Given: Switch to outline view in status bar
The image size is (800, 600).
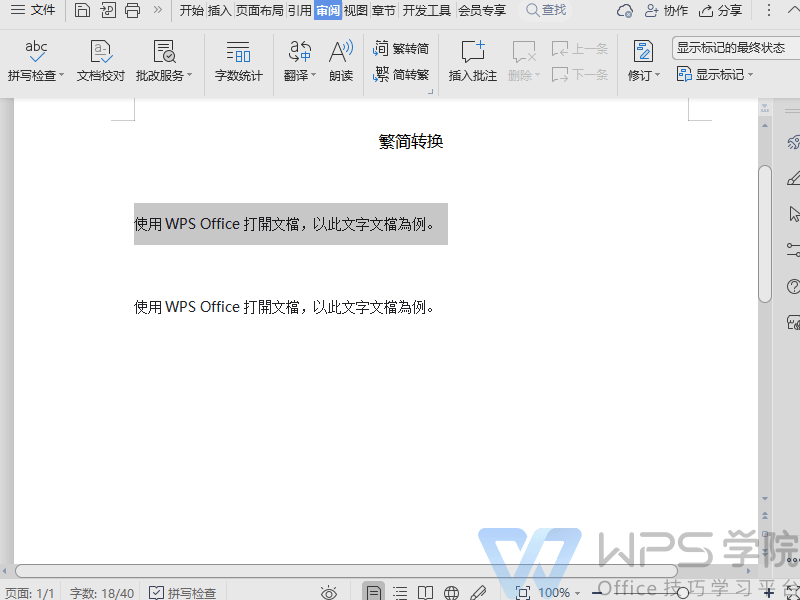Looking at the screenshot, I should point(400,592).
